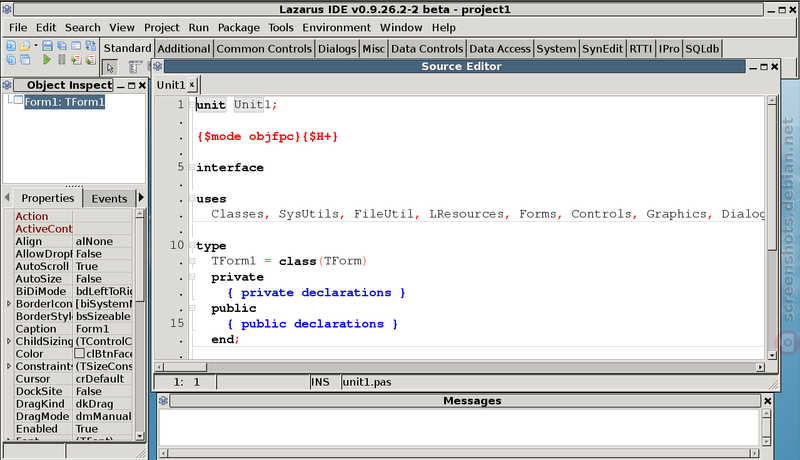The image size is (800, 460).
Task: Click the Step Over icon
Action: [90, 60]
